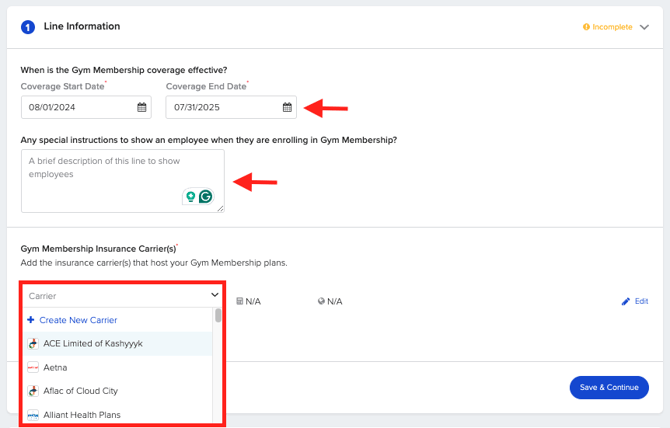Open the Coverage Start Date calendar picker

(142, 107)
